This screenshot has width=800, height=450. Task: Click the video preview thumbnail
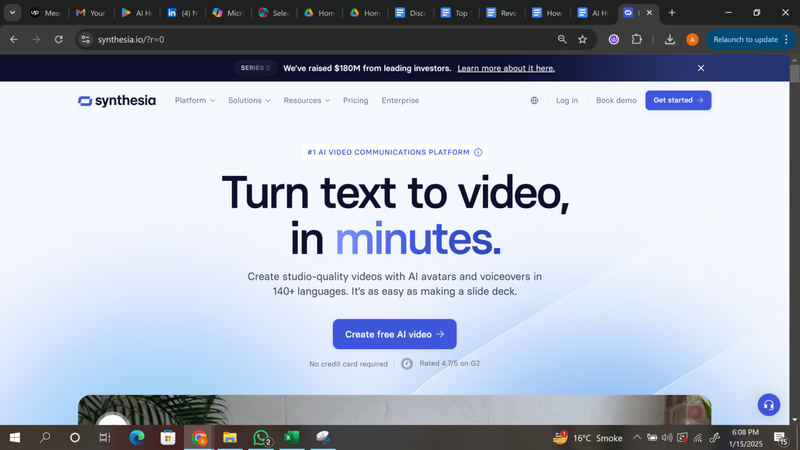[394, 410]
